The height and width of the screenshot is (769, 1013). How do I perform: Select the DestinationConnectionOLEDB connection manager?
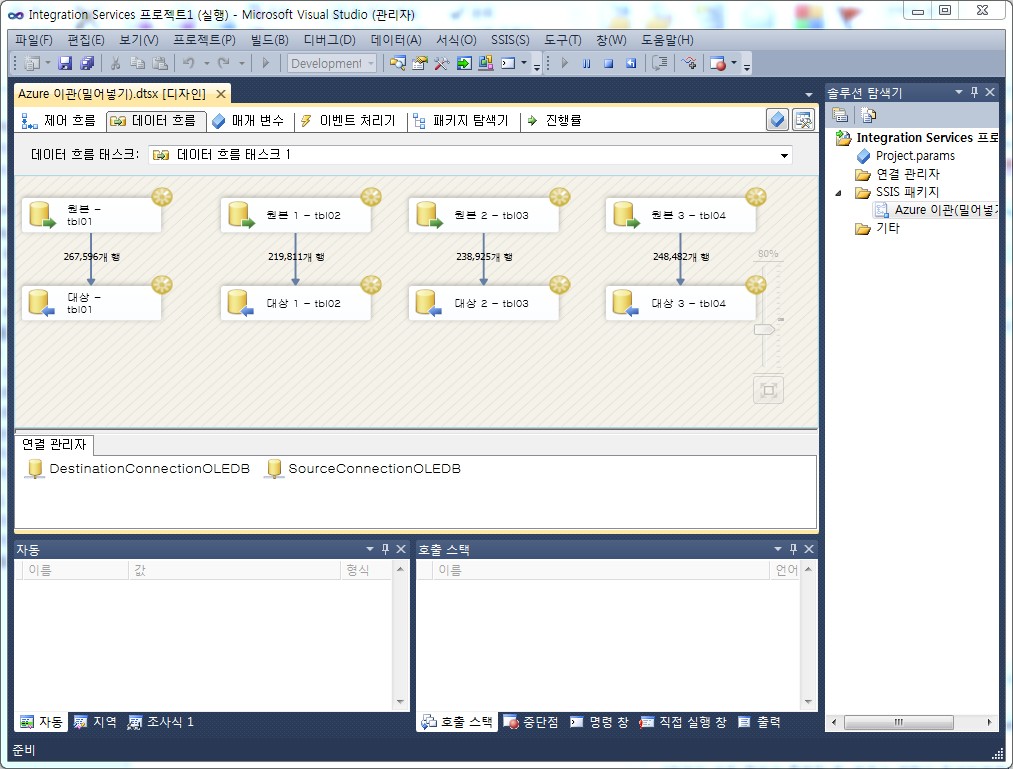[138, 469]
